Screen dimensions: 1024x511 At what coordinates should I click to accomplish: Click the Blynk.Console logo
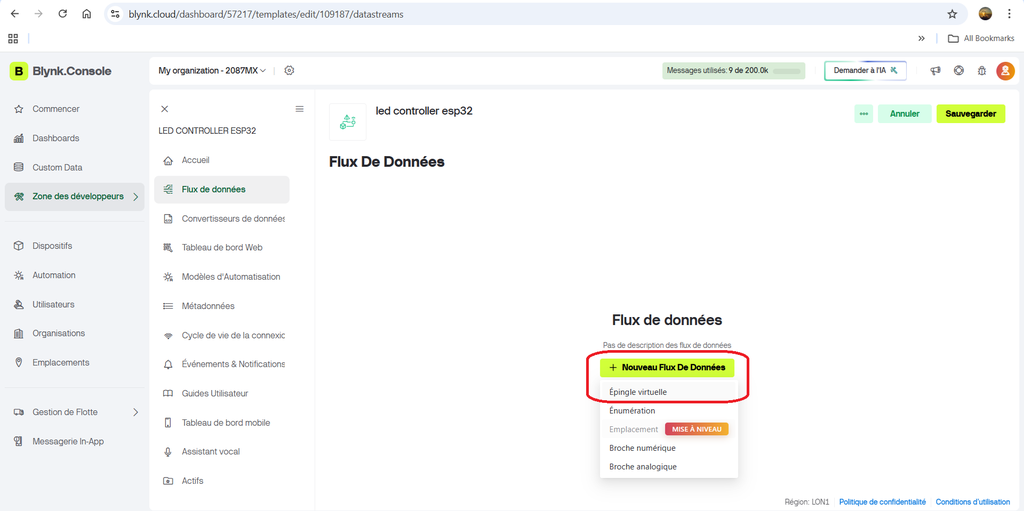click(x=60, y=71)
